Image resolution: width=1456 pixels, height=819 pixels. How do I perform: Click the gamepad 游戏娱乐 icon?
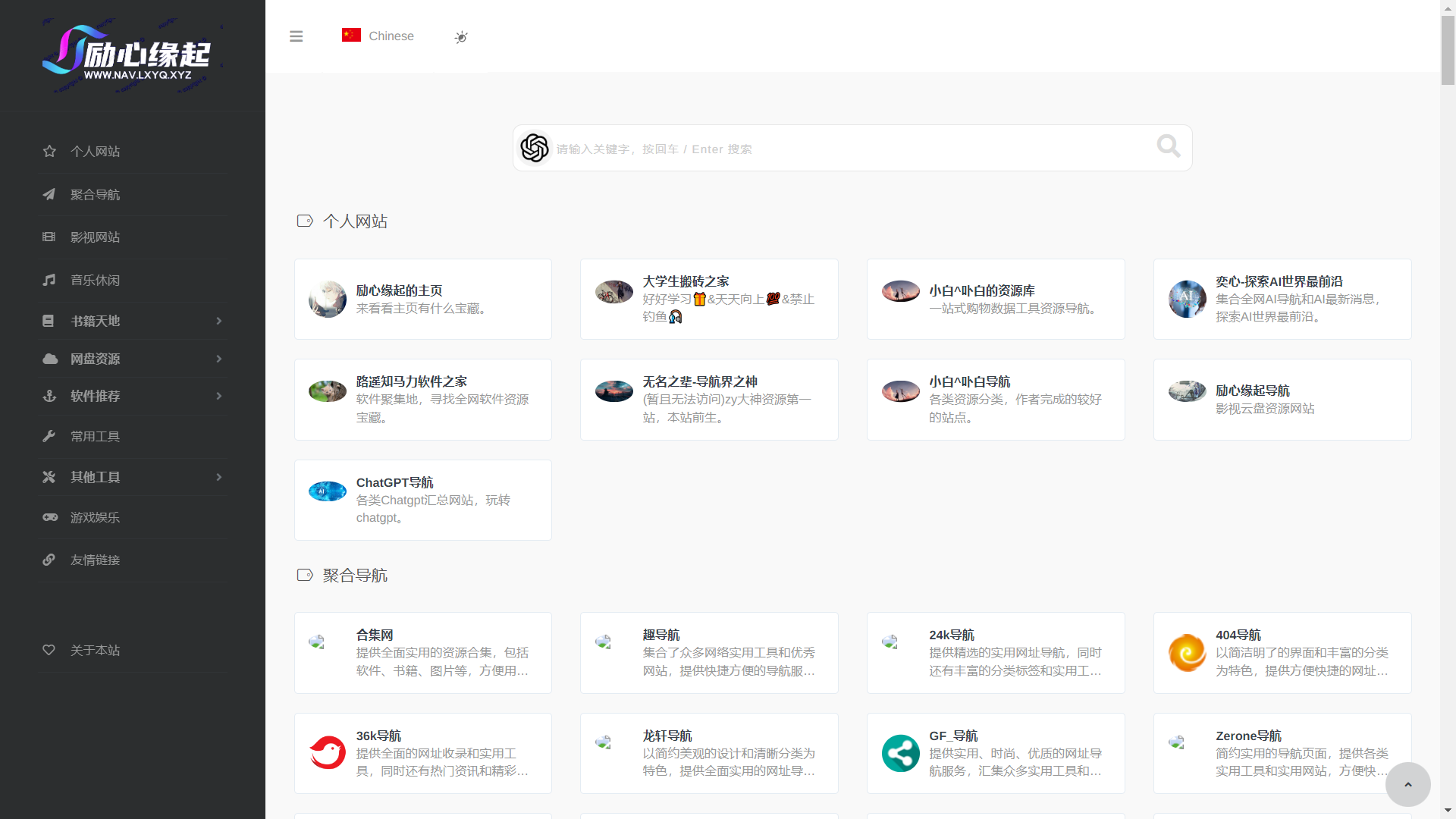(50, 517)
